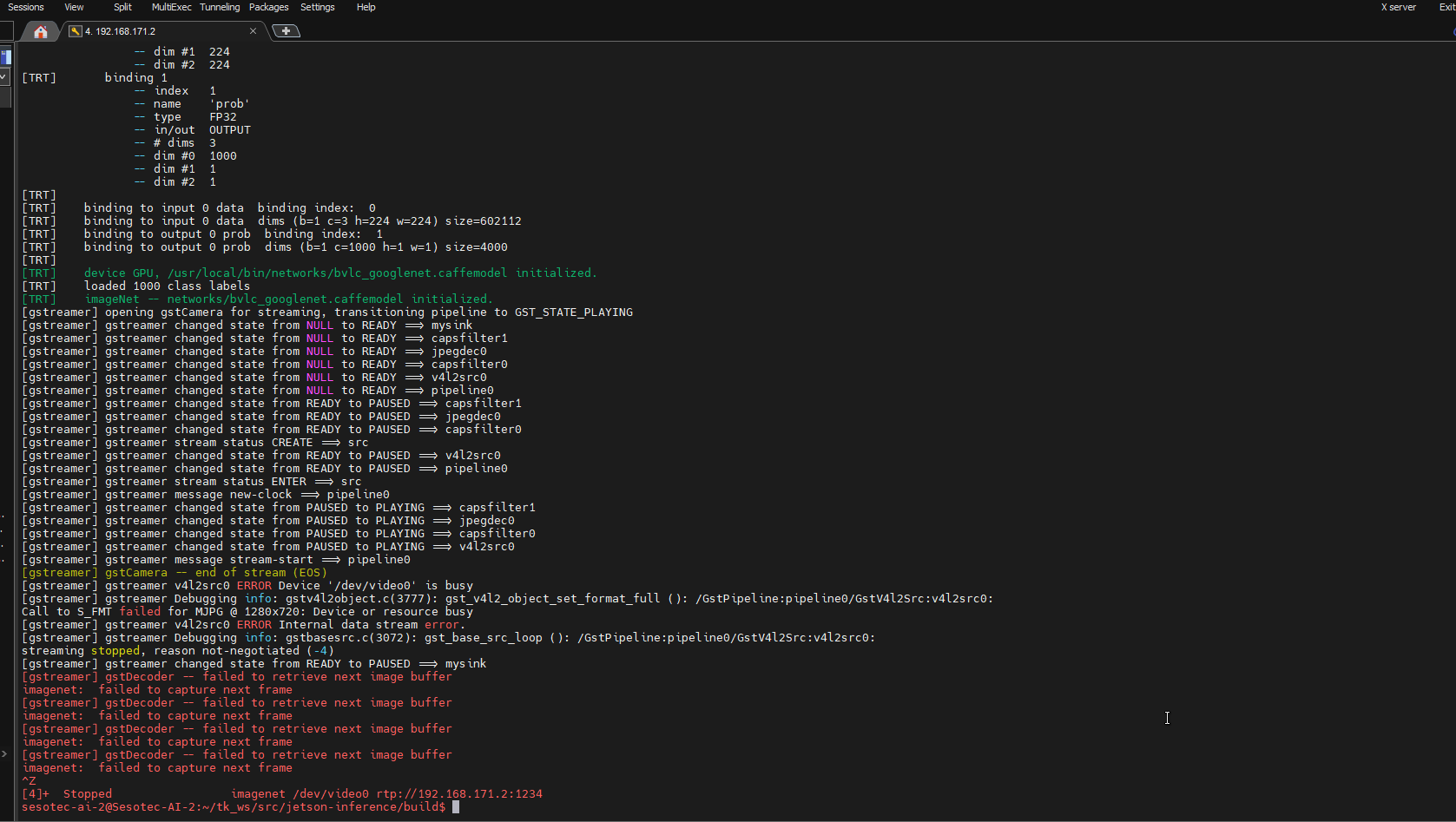Click 'binding to output 0 prob binding index' line

click(x=202, y=234)
